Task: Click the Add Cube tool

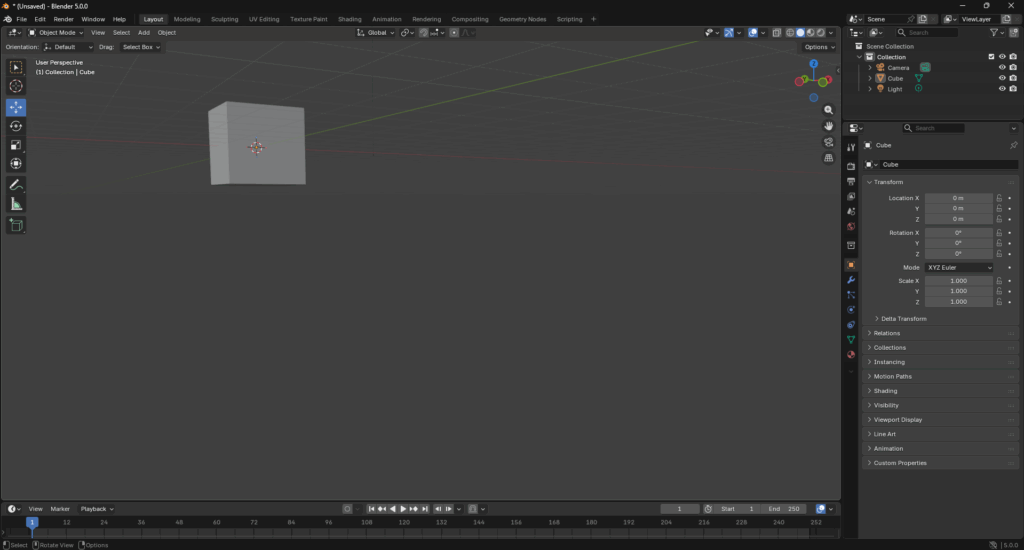Action: point(16,226)
